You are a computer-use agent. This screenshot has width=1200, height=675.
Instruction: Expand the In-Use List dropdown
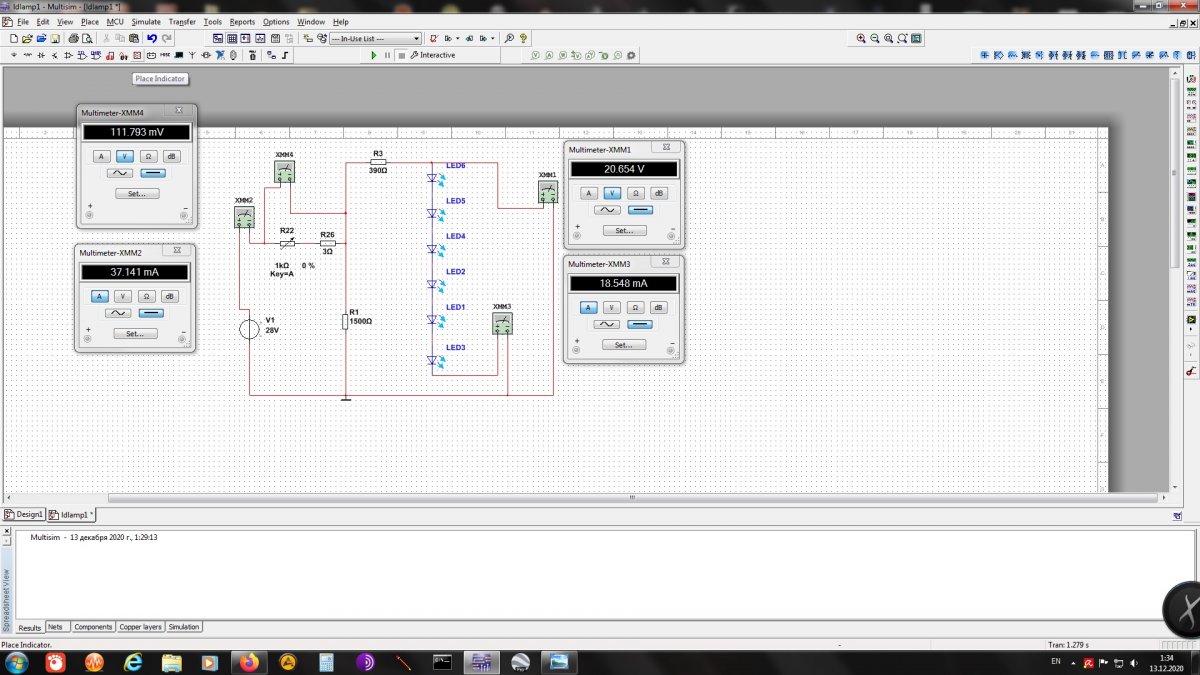point(416,39)
